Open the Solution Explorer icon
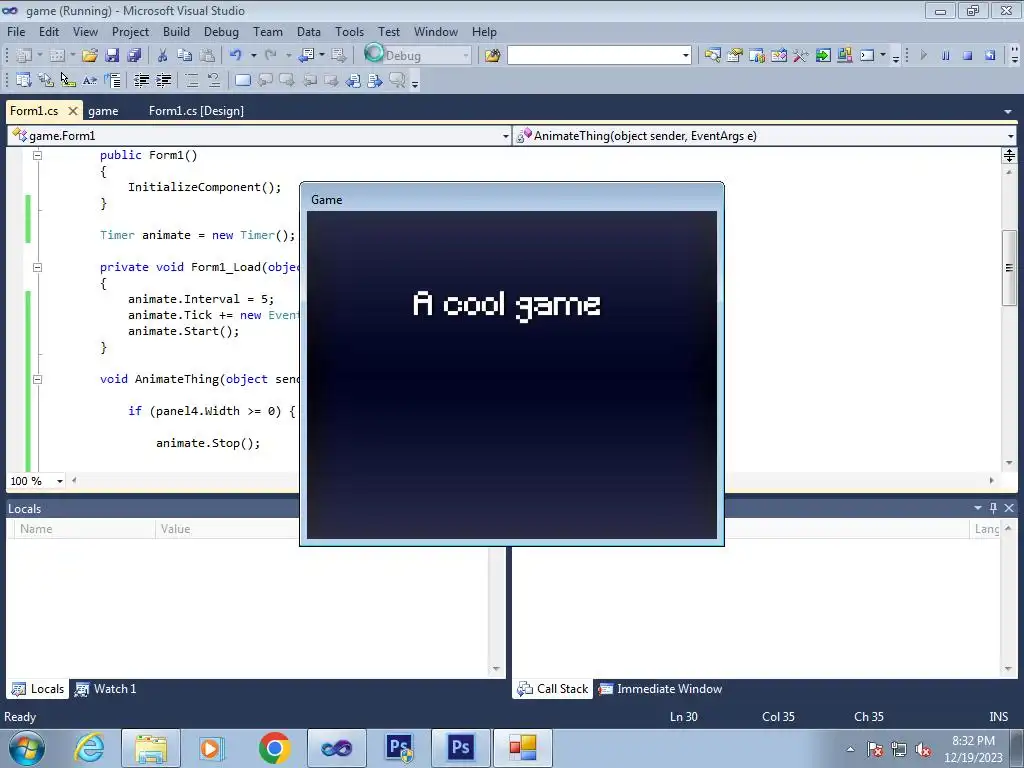The width and height of the screenshot is (1024, 768). [712, 56]
